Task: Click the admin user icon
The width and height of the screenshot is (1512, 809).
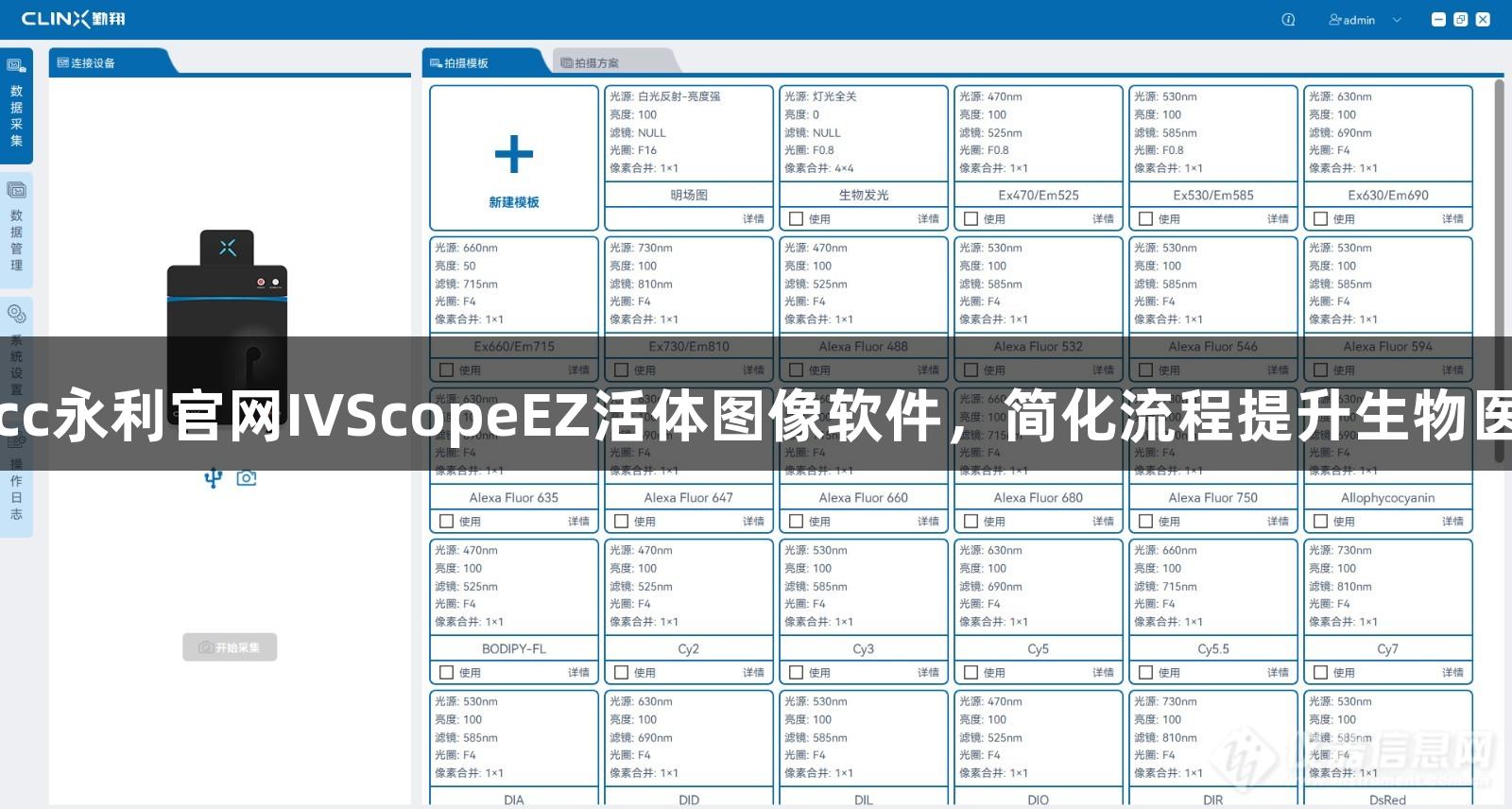Action: 1334,20
